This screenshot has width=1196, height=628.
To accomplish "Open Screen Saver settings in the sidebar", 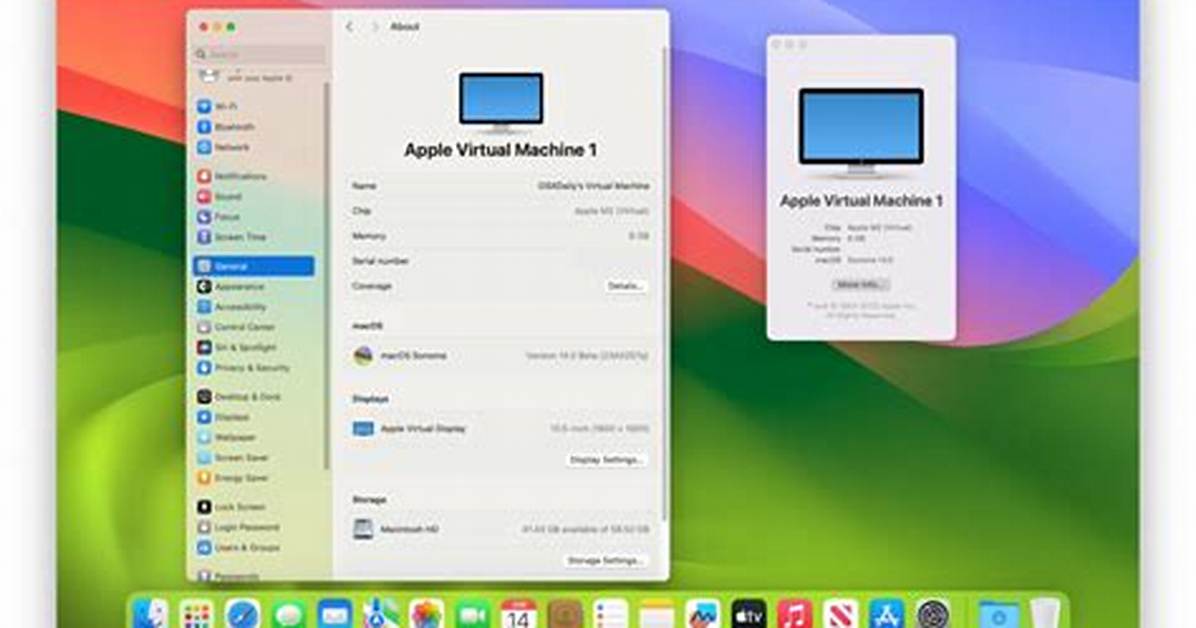I will (233, 458).
